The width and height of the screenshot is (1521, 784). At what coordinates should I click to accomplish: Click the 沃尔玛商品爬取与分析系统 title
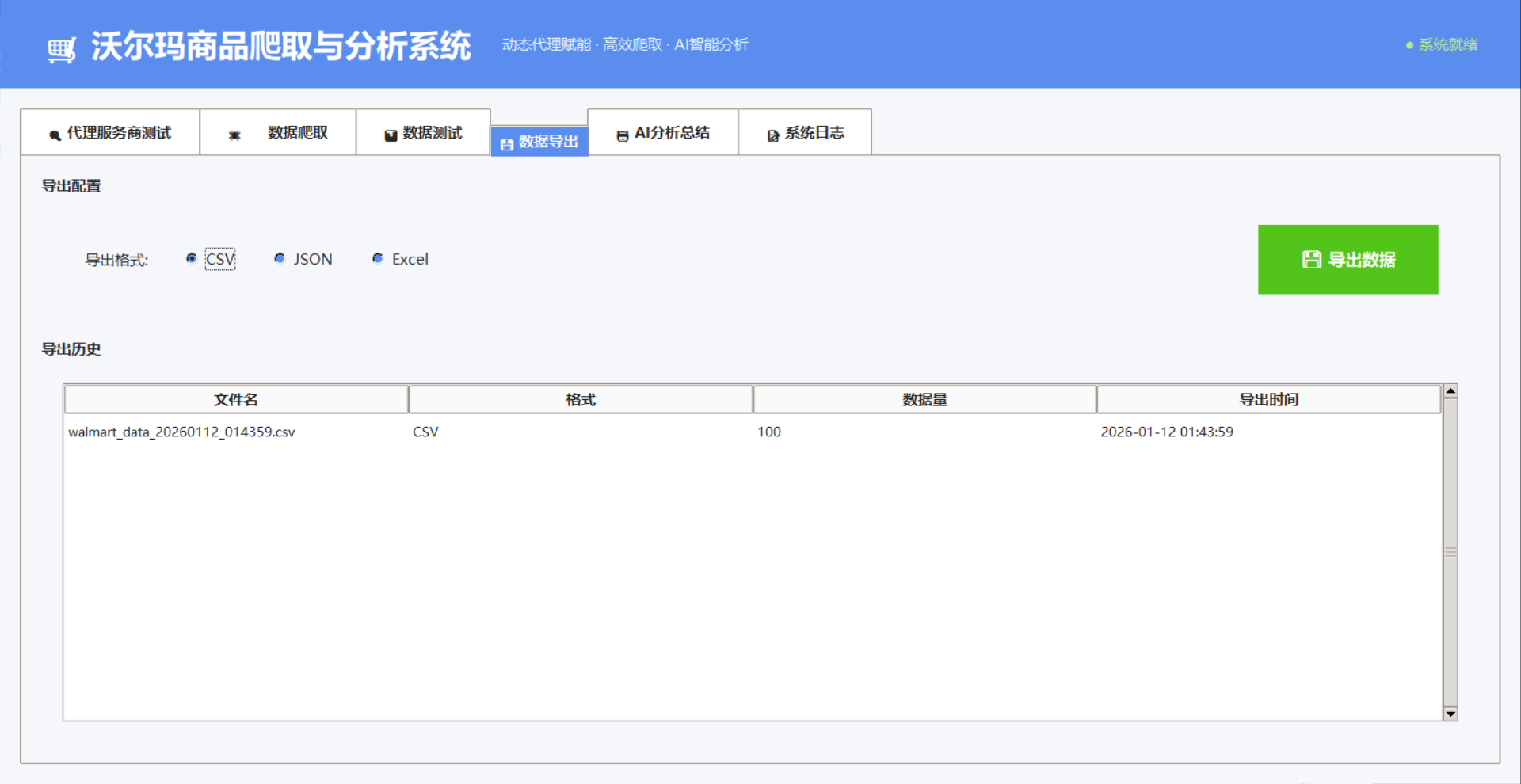[x=281, y=47]
